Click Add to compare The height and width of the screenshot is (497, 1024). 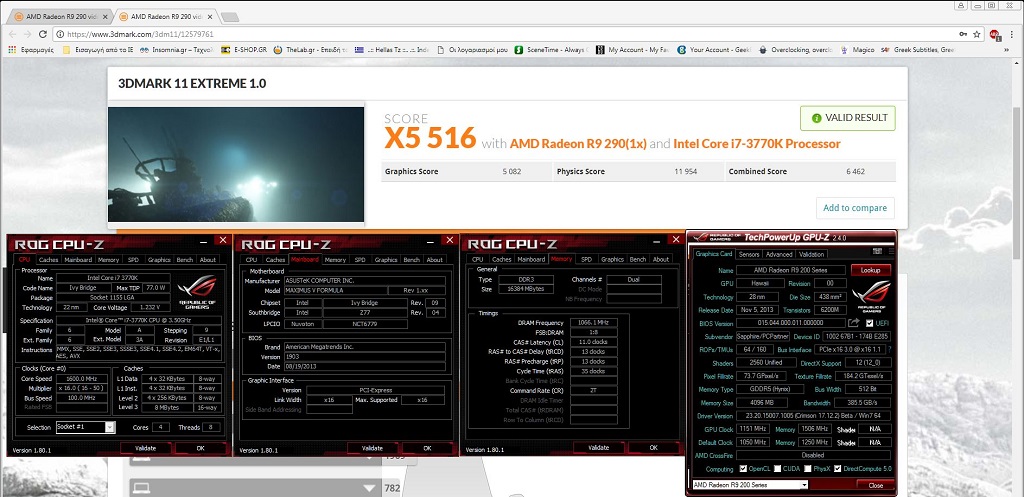(855, 208)
